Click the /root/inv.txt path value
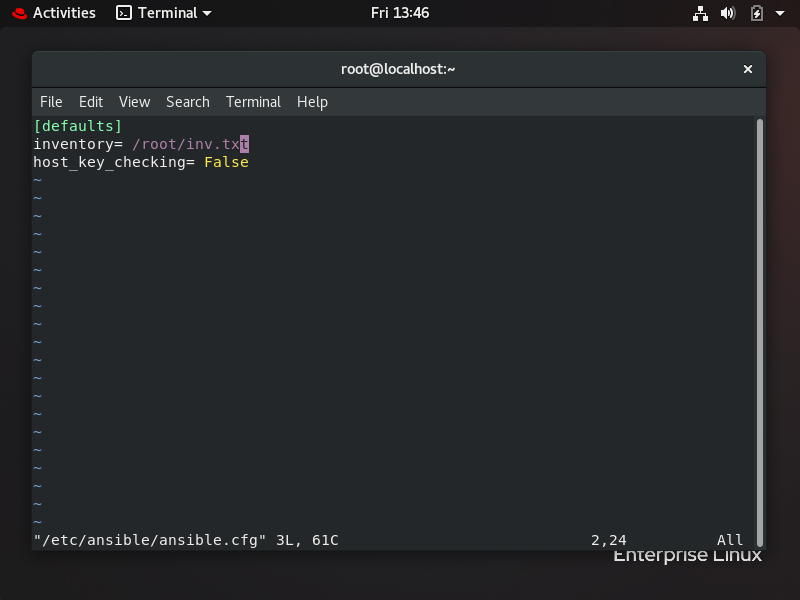This screenshot has width=800, height=600. click(x=190, y=144)
